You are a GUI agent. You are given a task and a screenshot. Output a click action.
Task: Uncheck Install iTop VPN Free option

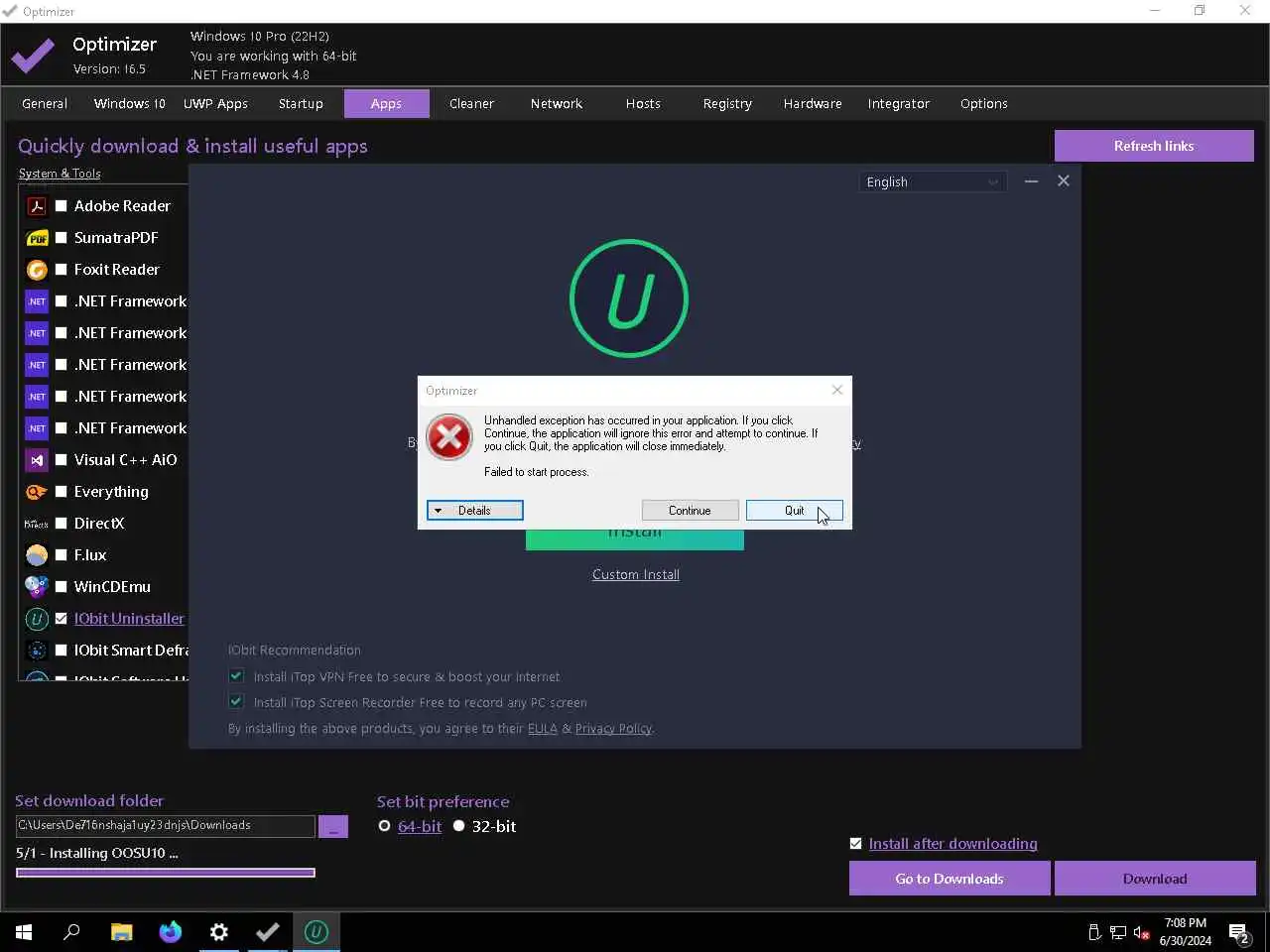tap(236, 675)
